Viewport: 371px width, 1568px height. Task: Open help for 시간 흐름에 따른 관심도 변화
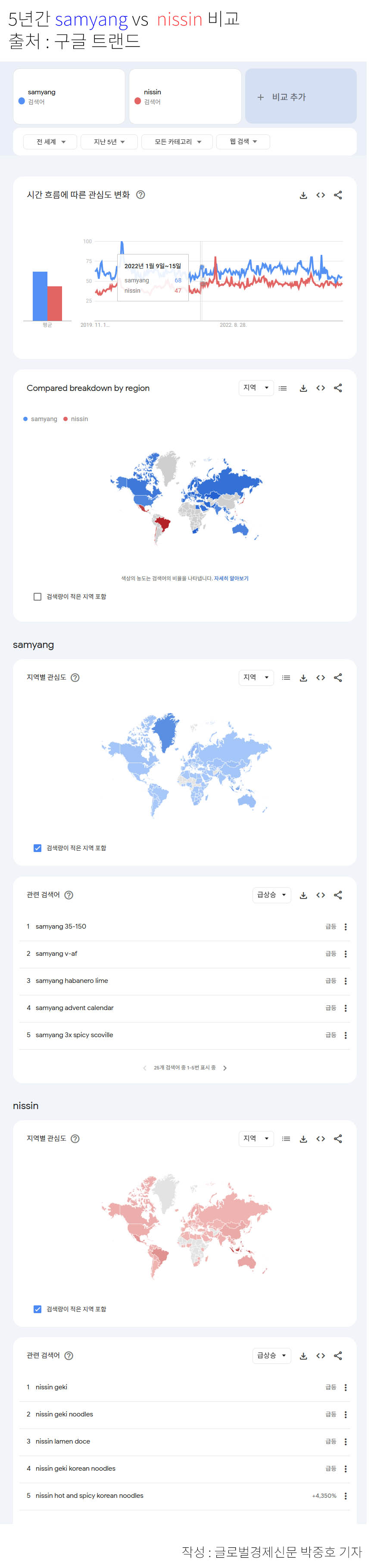[142, 197]
